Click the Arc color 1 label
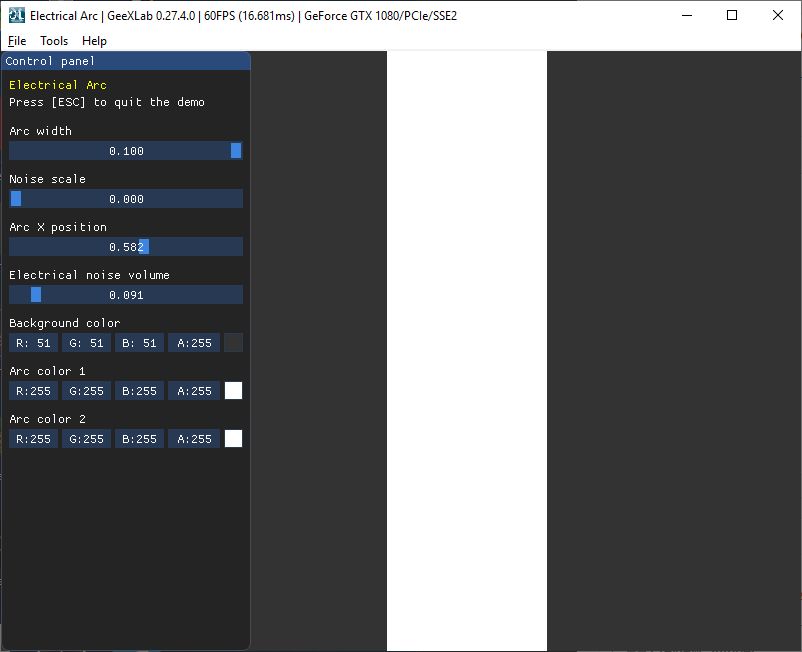 47,371
